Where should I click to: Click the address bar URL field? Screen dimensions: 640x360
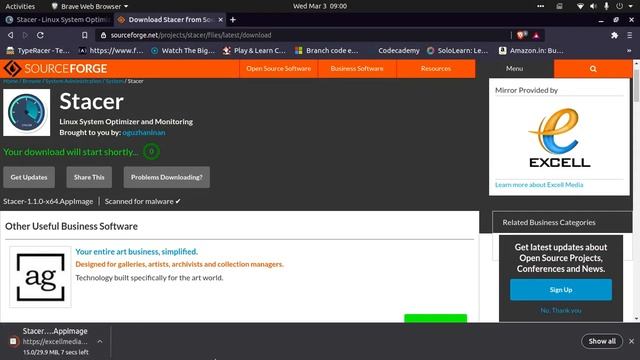tap(302, 35)
